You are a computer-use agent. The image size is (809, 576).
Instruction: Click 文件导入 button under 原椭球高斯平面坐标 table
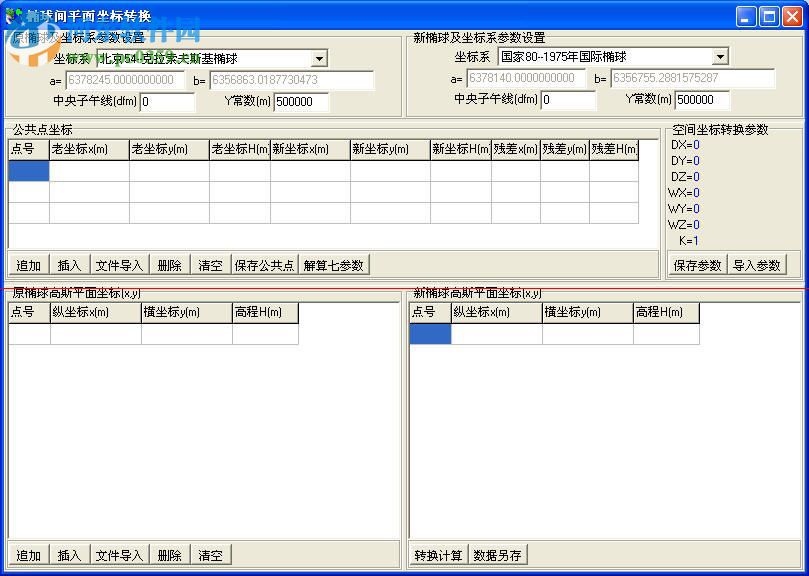[x=120, y=555]
